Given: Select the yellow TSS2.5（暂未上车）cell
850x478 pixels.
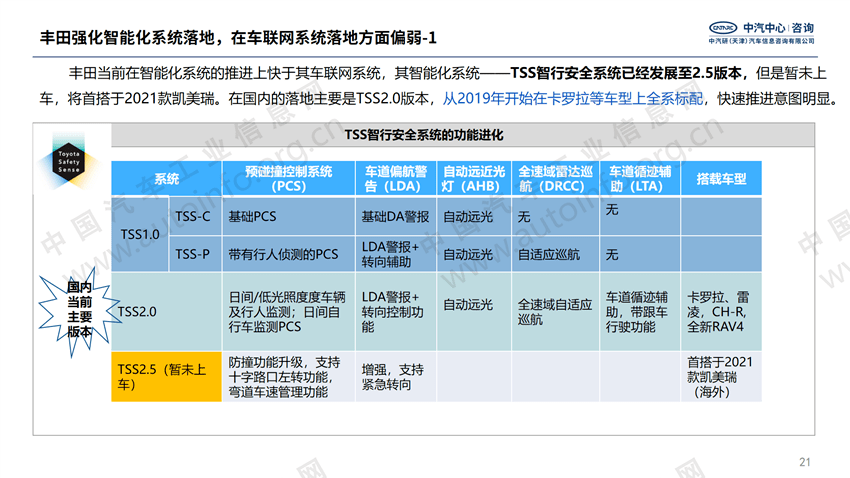Looking at the screenshot, I should click(x=166, y=377).
